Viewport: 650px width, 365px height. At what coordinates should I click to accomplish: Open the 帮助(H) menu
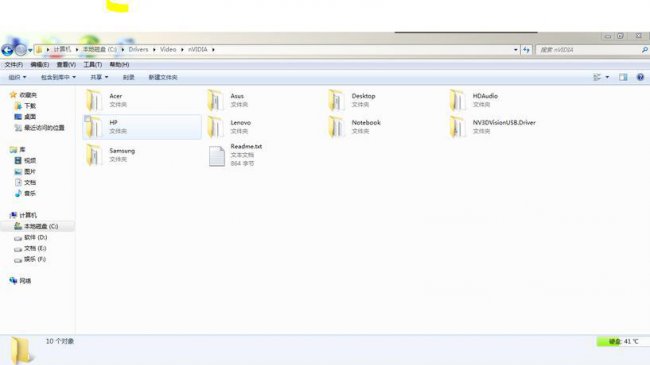tap(119, 65)
